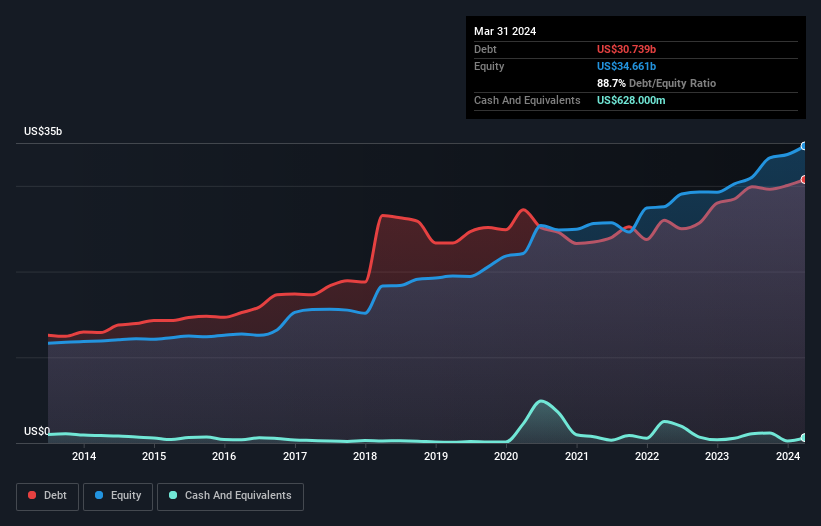The height and width of the screenshot is (526, 821).
Task: Click the US$35b y-axis label
Action: [43, 131]
